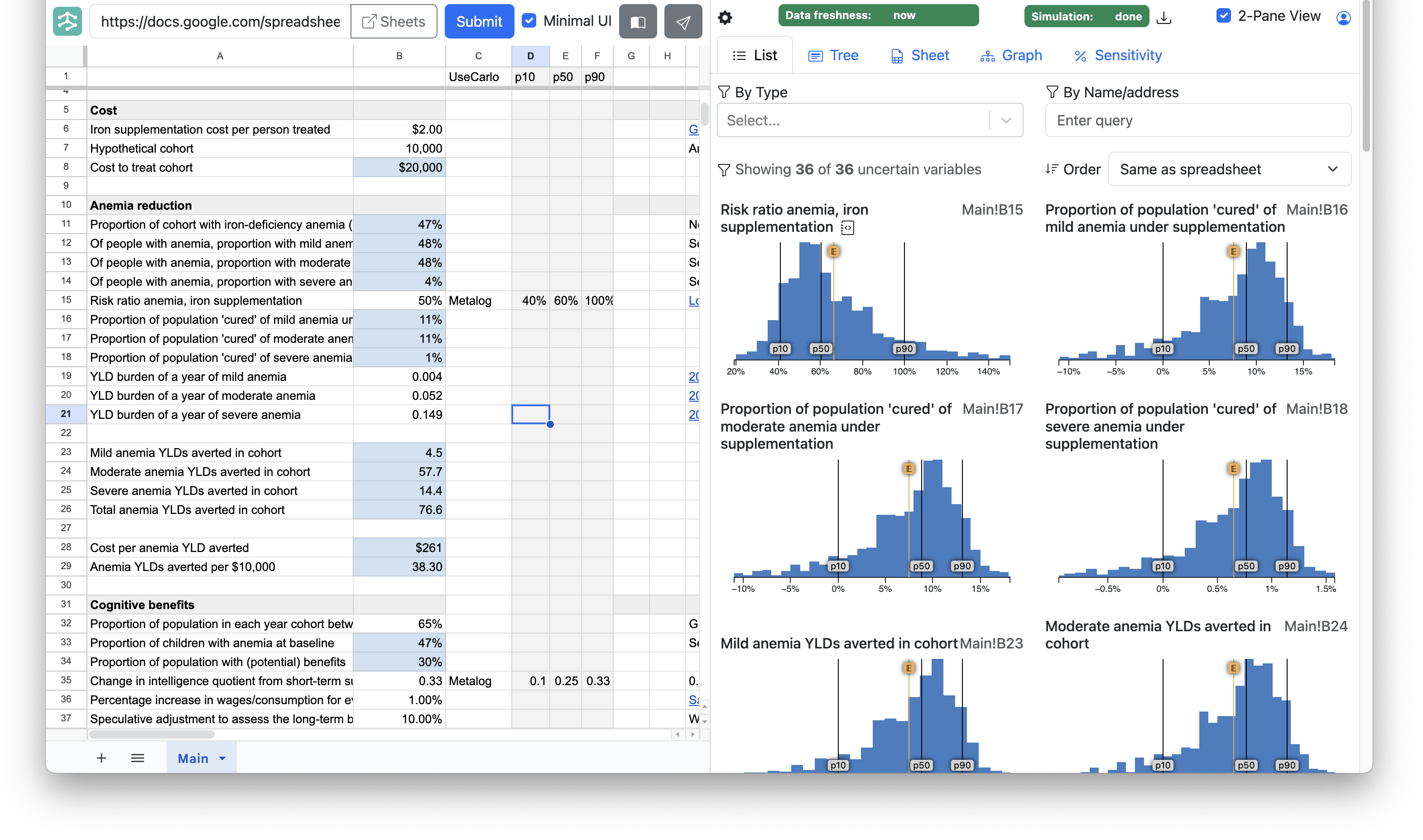Click the Sheets open-external button
The height and width of the screenshot is (840, 1423).
pos(394,22)
